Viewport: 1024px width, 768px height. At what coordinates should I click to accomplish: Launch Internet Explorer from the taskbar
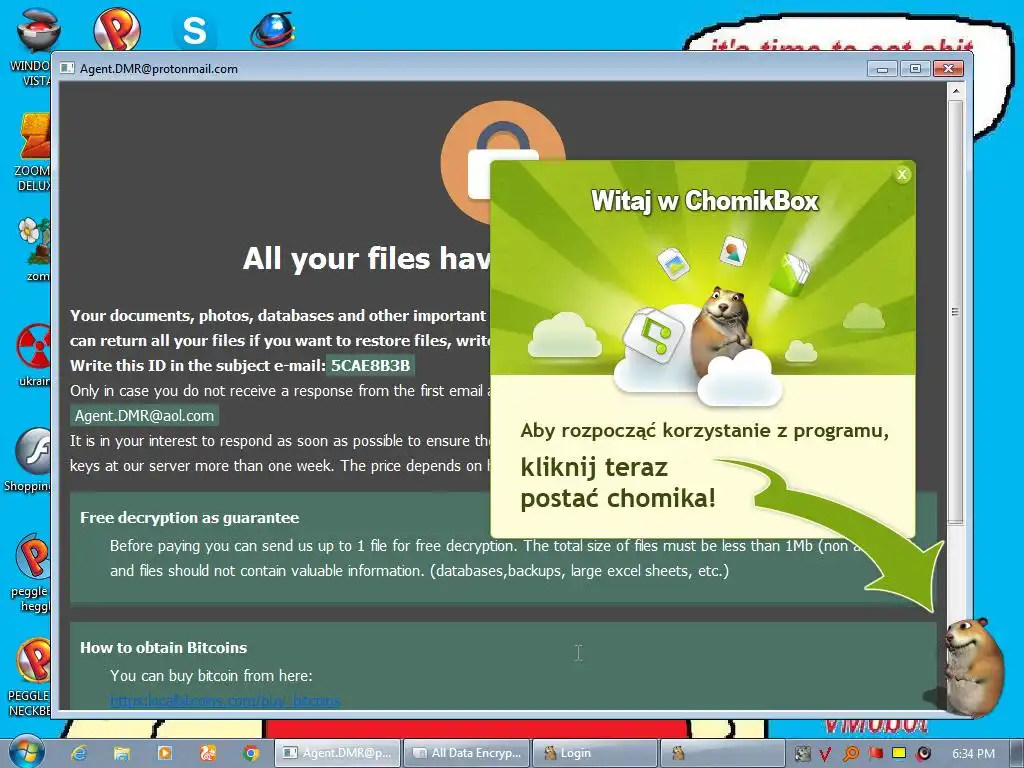pyautogui.click(x=79, y=753)
